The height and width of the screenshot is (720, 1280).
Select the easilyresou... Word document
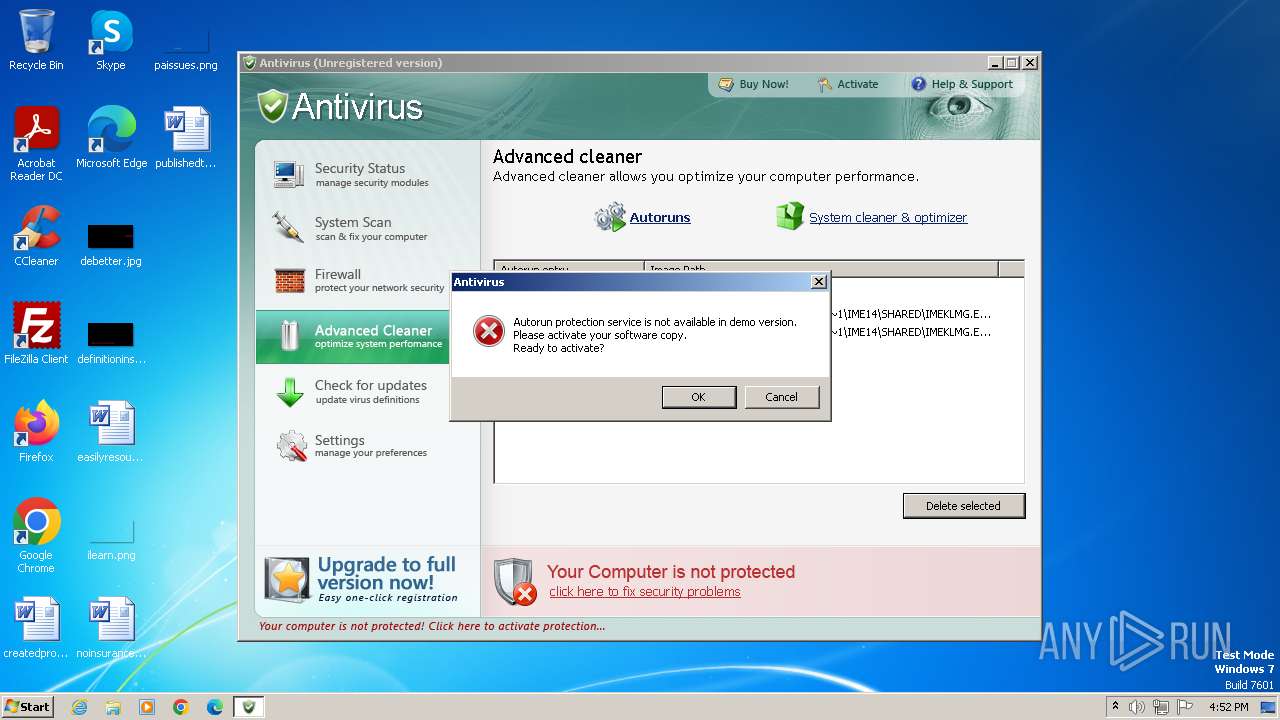(111, 431)
